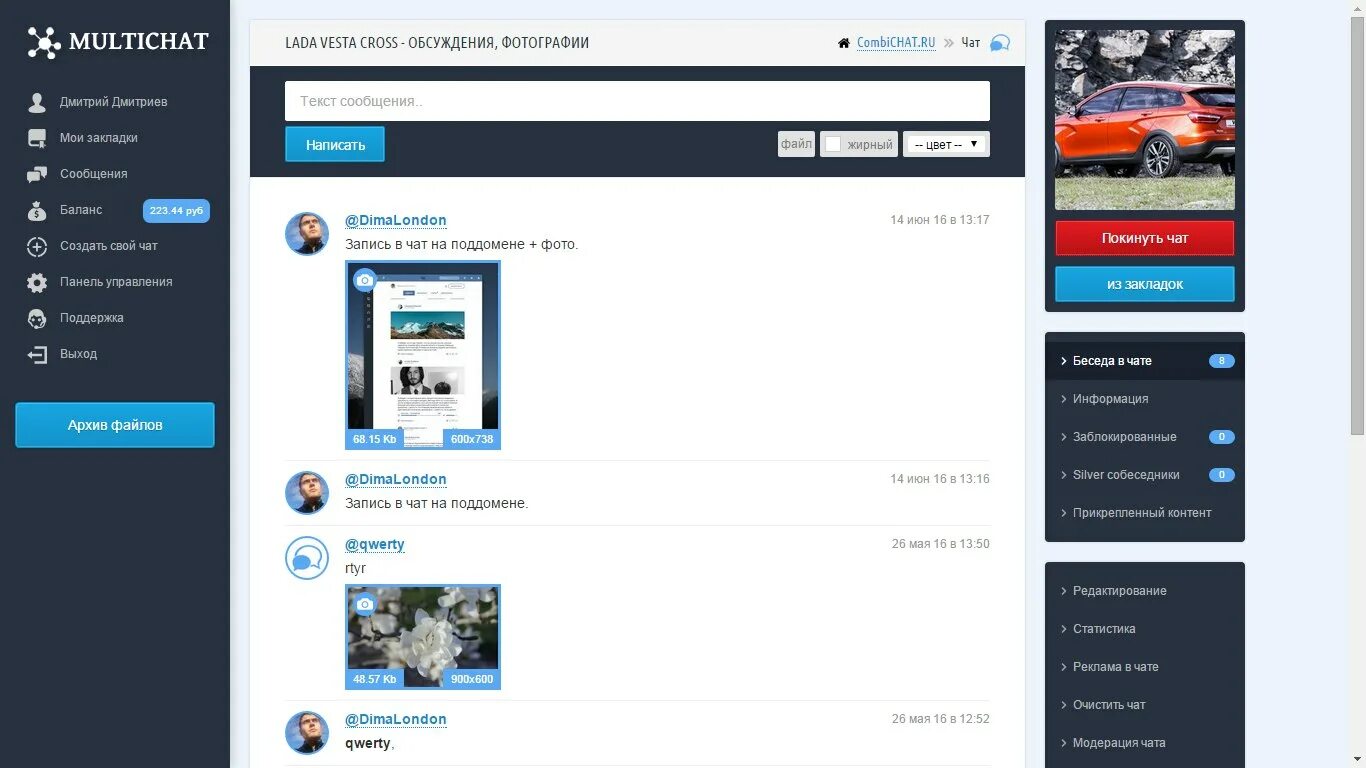Open the 600x738 screenshot thumbnail
The height and width of the screenshot is (768, 1366).
pyautogui.click(x=423, y=355)
